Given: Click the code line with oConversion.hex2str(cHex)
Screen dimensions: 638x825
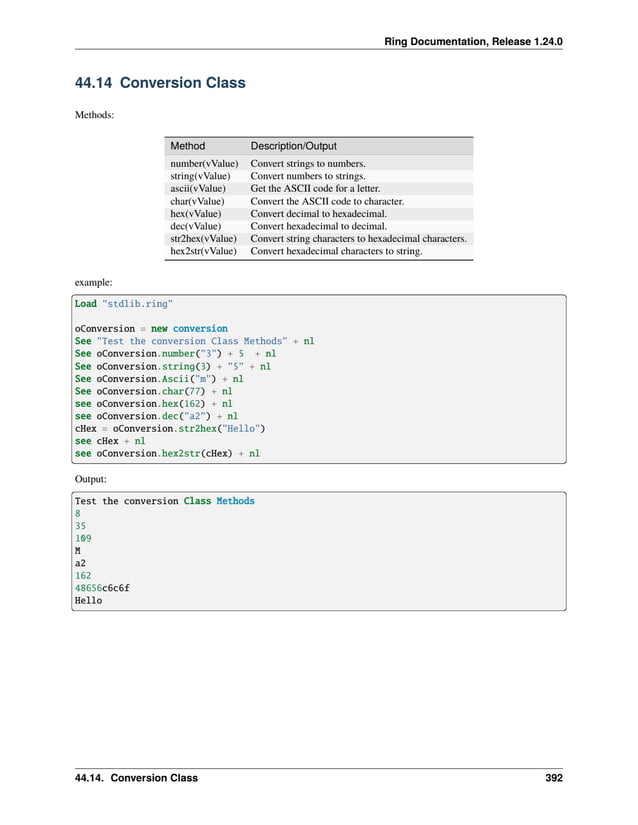Looking at the screenshot, I should (x=167, y=454).
